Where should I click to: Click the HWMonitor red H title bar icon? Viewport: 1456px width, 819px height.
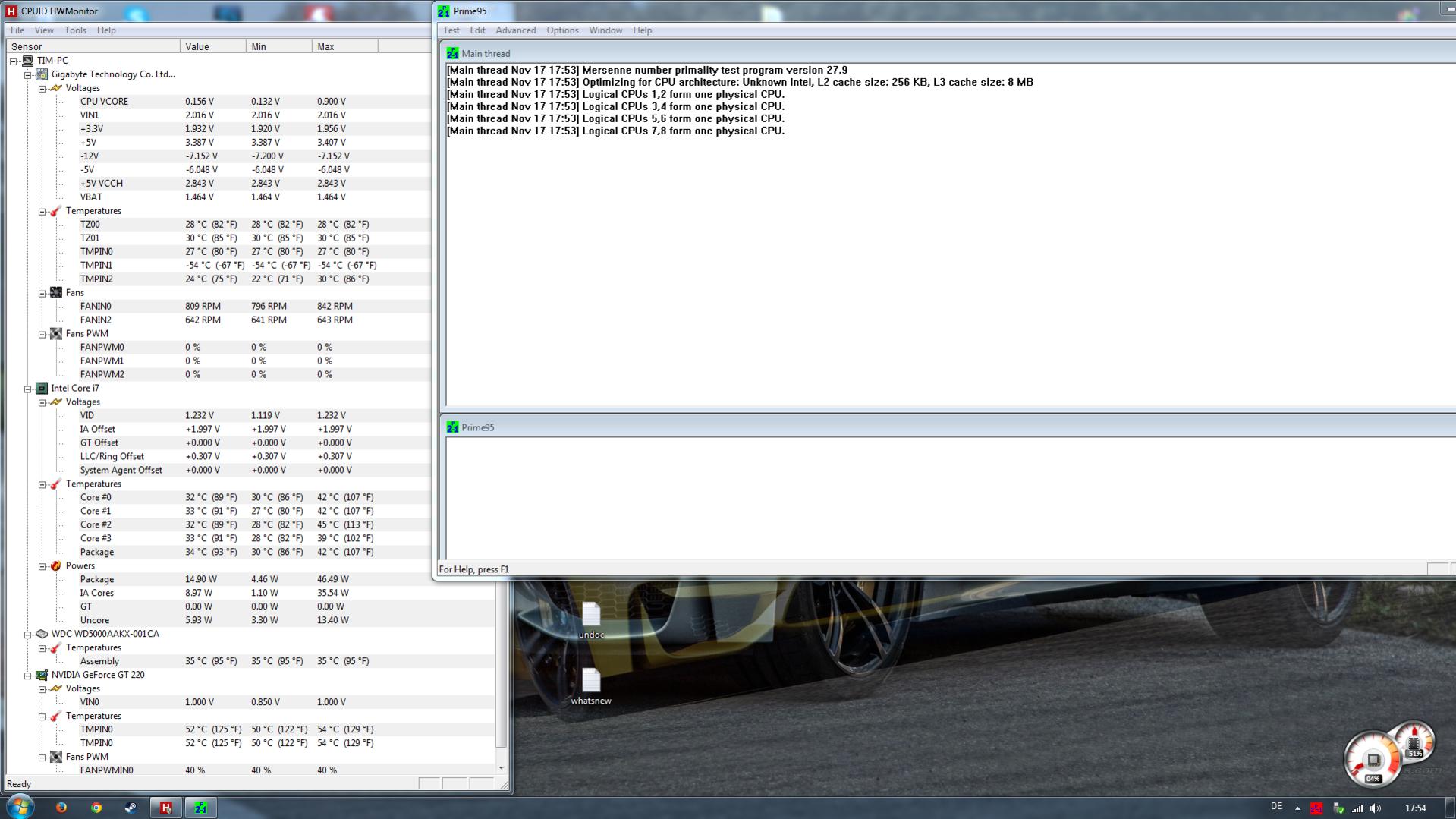coord(11,11)
